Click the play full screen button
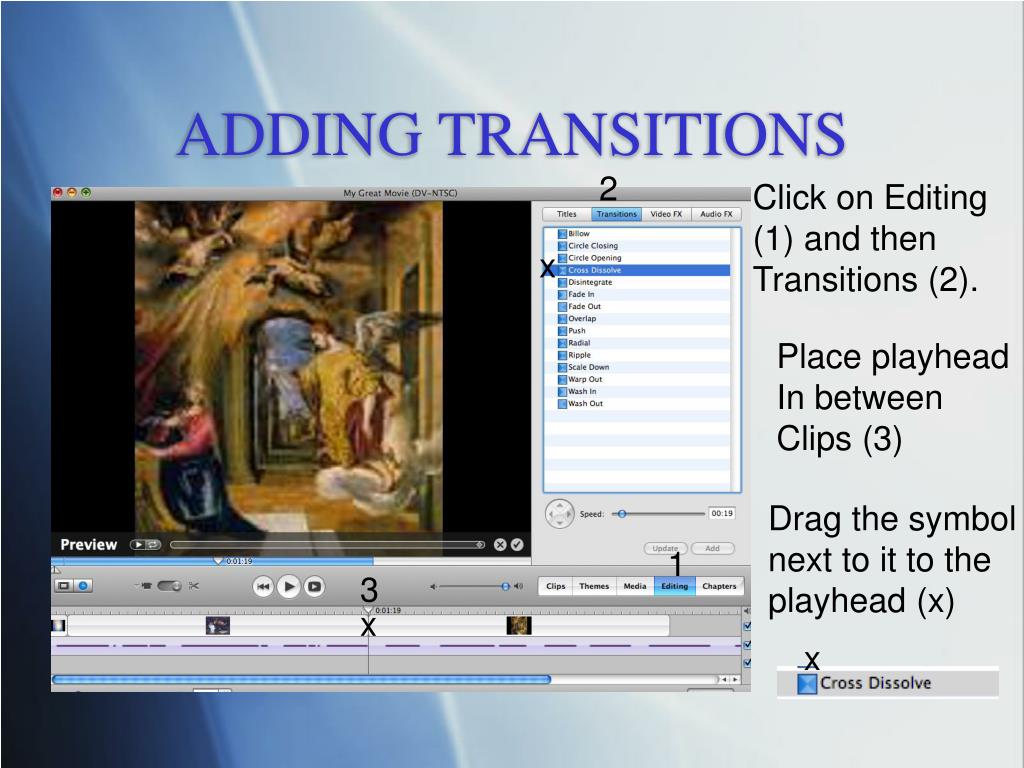The image size is (1024, 768). [314, 587]
